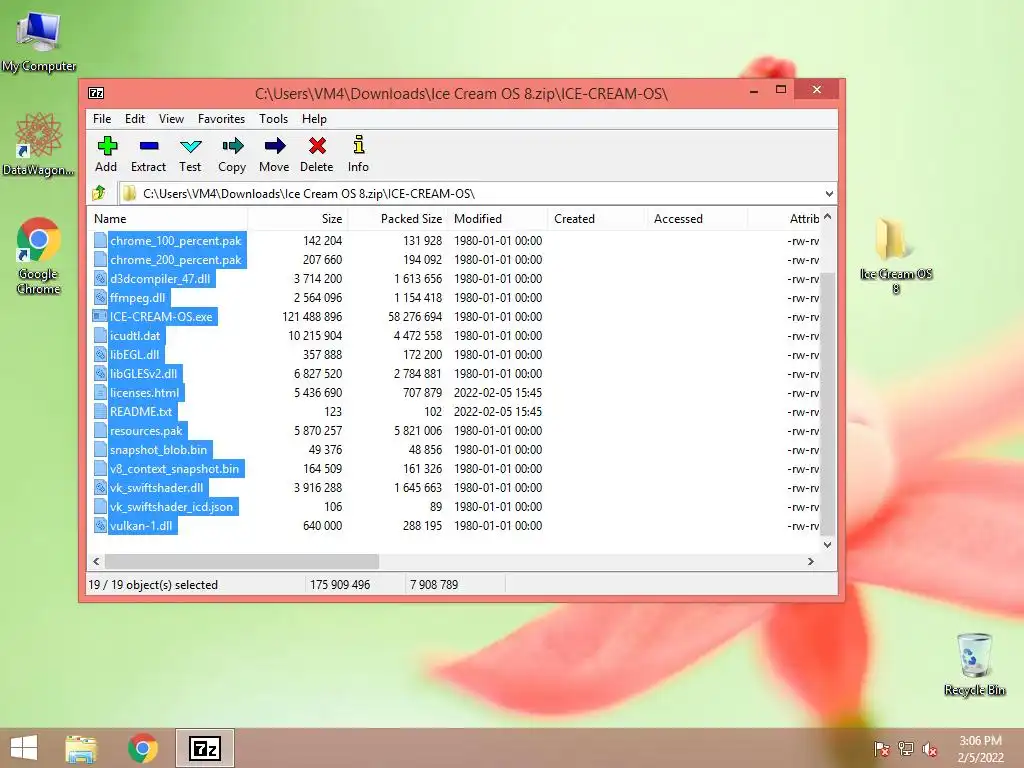1024x768 pixels.
Task: Click the Move toolbar icon
Action: (275, 146)
